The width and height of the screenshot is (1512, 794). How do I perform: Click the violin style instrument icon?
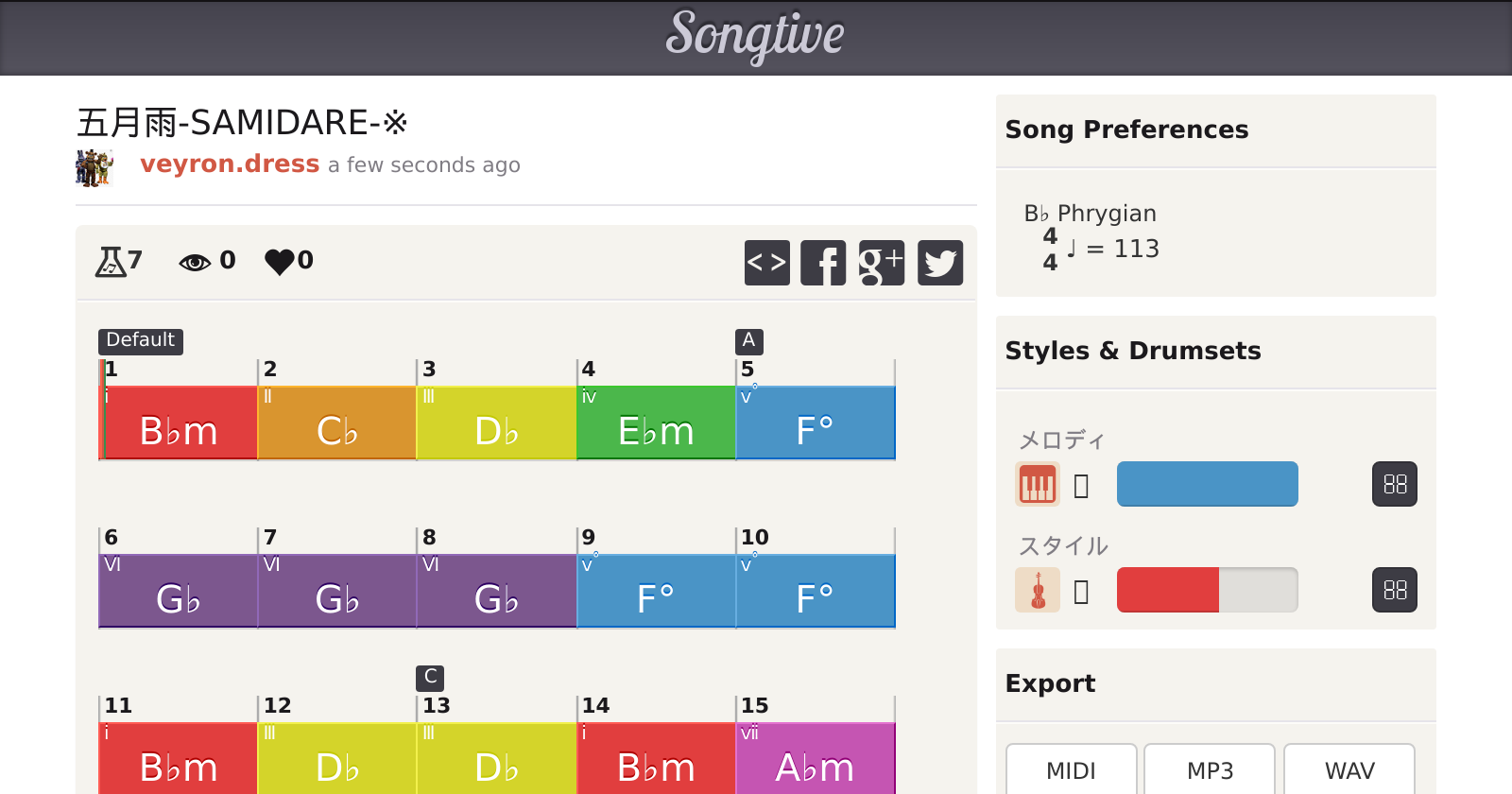(1037, 591)
